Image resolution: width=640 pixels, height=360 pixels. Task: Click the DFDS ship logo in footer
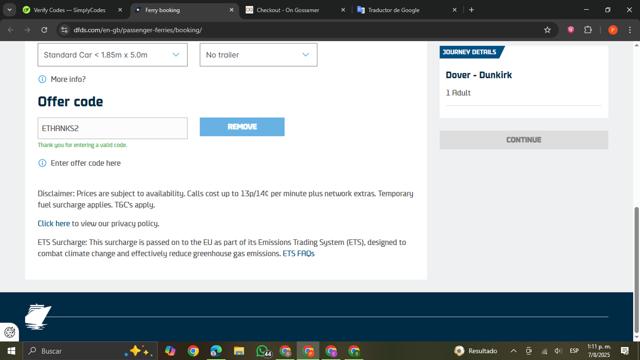[38, 317]
